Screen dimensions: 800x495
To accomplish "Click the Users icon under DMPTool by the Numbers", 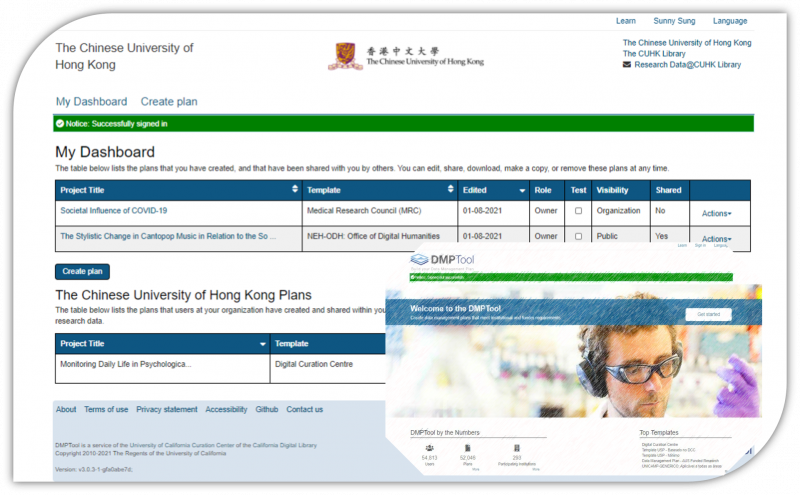I will (x=429, y=448).
